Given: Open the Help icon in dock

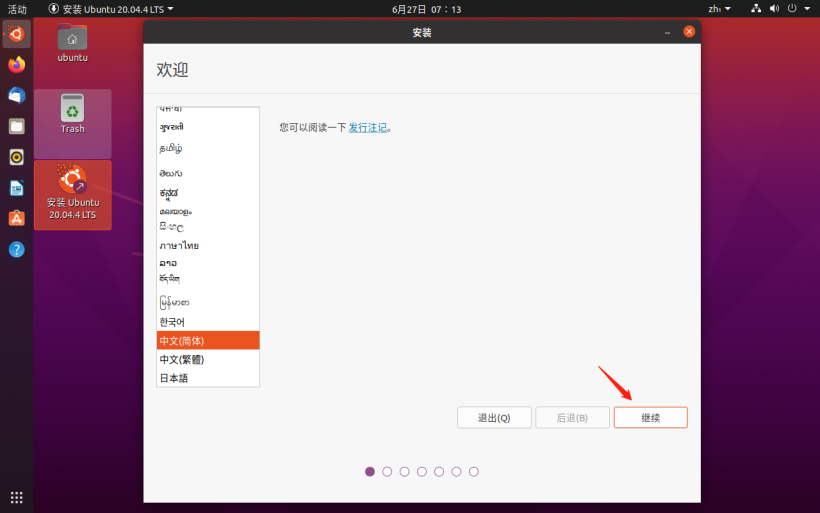Looking at the screenshot, I should (x=16, y=249).
